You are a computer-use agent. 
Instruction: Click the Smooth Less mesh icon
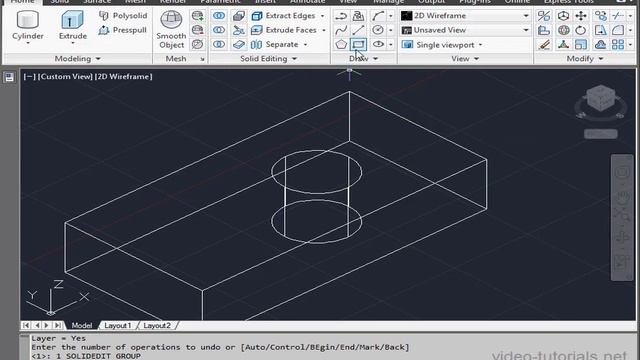tap(198, 30)
